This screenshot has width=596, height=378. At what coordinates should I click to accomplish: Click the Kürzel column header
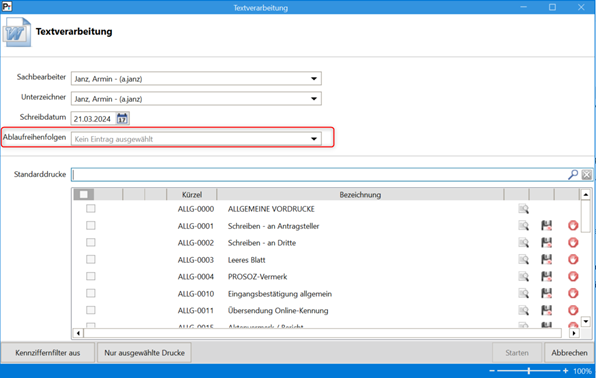pos(192,195)
